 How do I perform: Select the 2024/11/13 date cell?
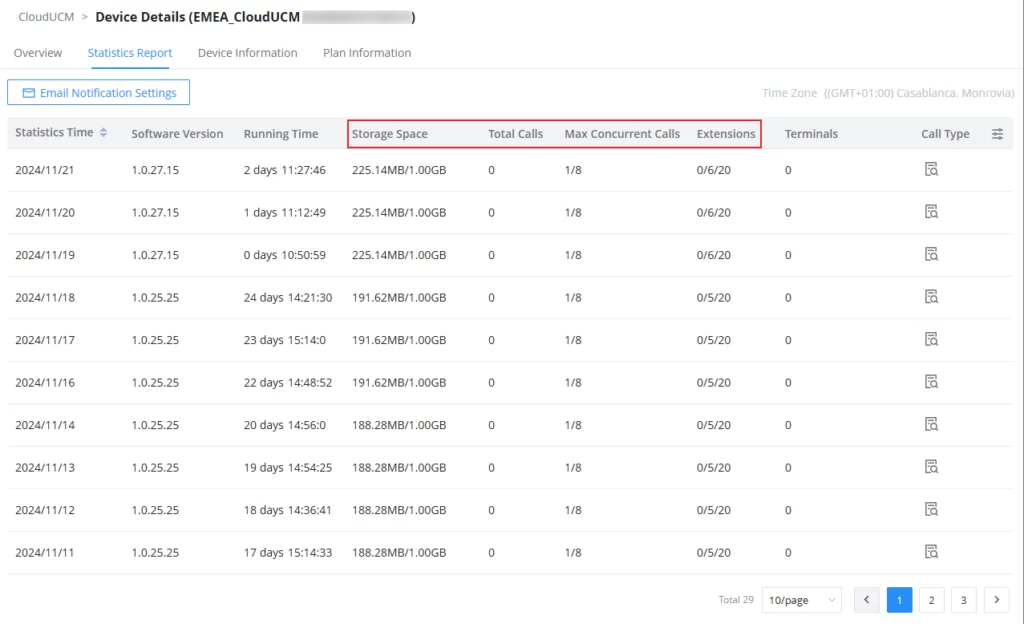[x=45, y=467]
